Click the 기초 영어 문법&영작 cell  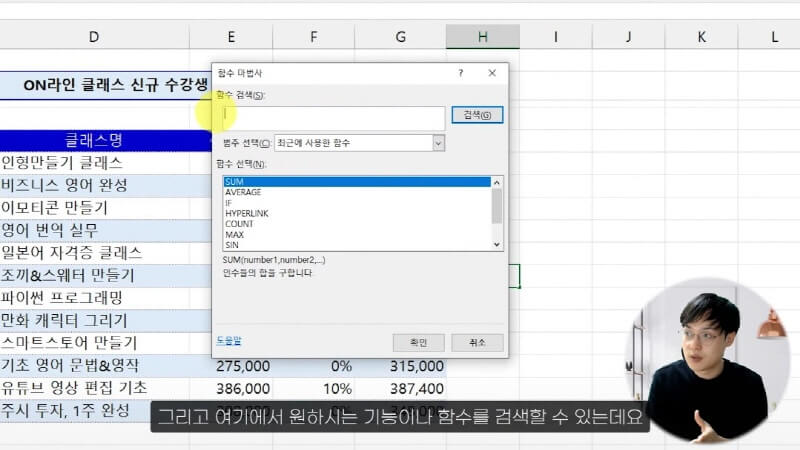click(94, 365)
